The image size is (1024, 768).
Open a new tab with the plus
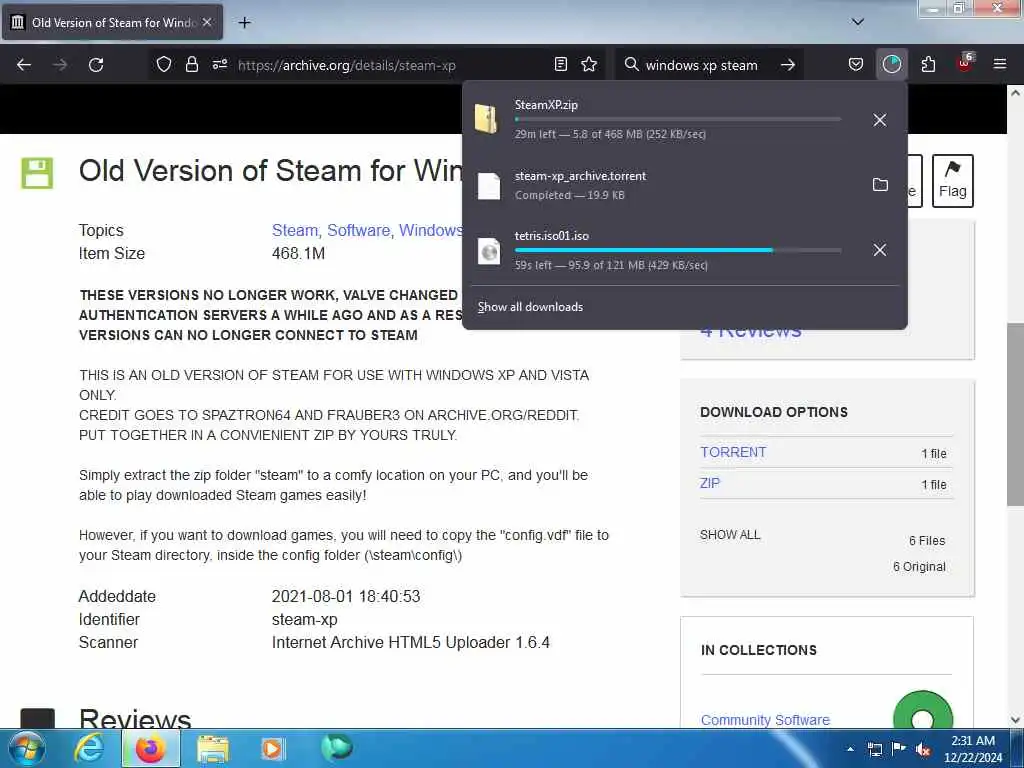(x=244, y=23)
